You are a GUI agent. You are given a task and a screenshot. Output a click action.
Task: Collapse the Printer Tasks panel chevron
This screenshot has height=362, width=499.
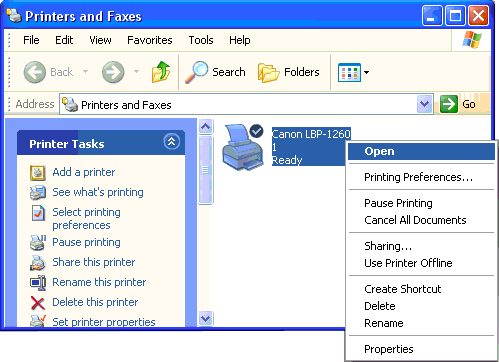172,142
